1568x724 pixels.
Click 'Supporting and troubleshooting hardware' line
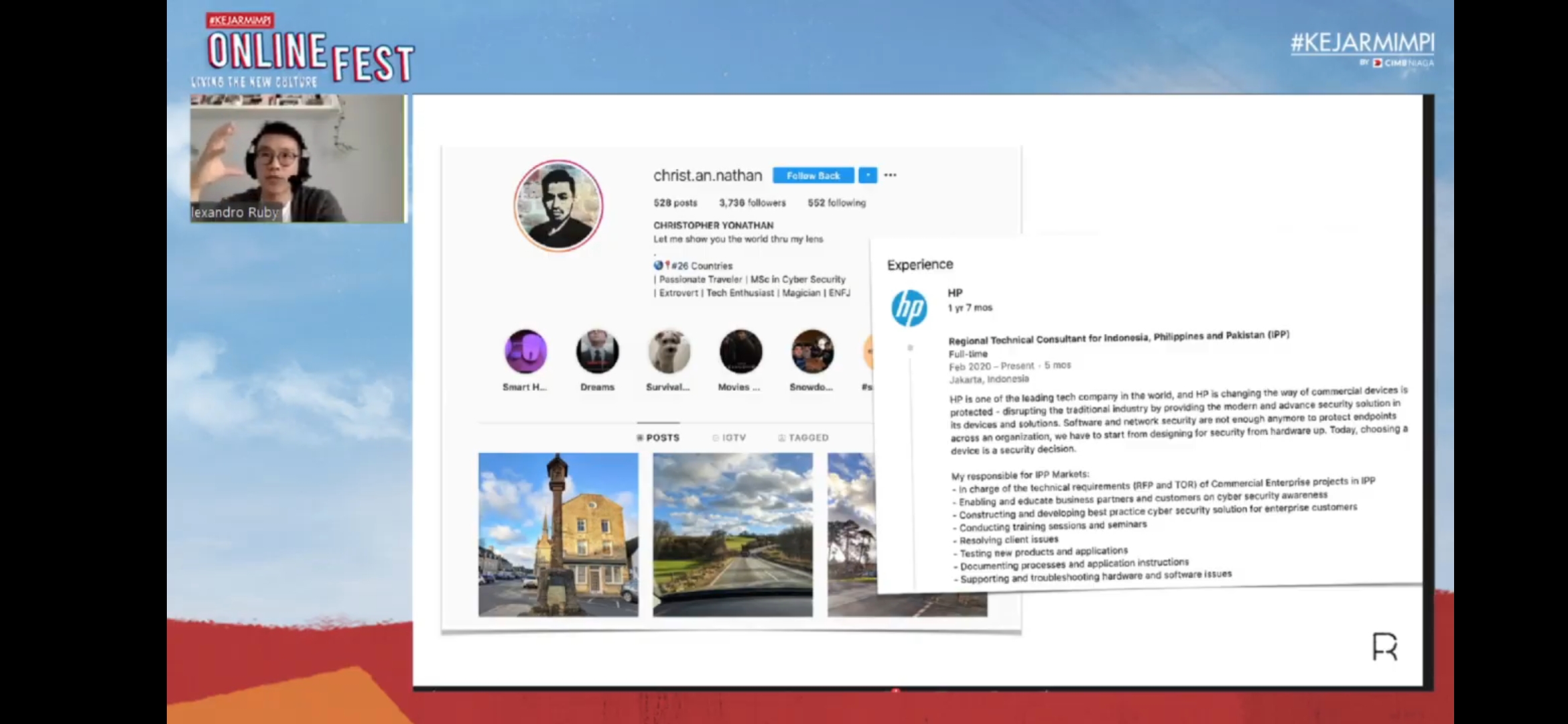pyautogui.click(x=1092, y=577)
